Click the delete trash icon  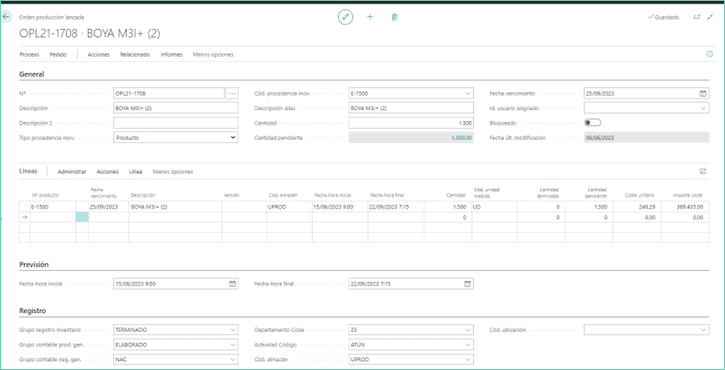(394, 18)
